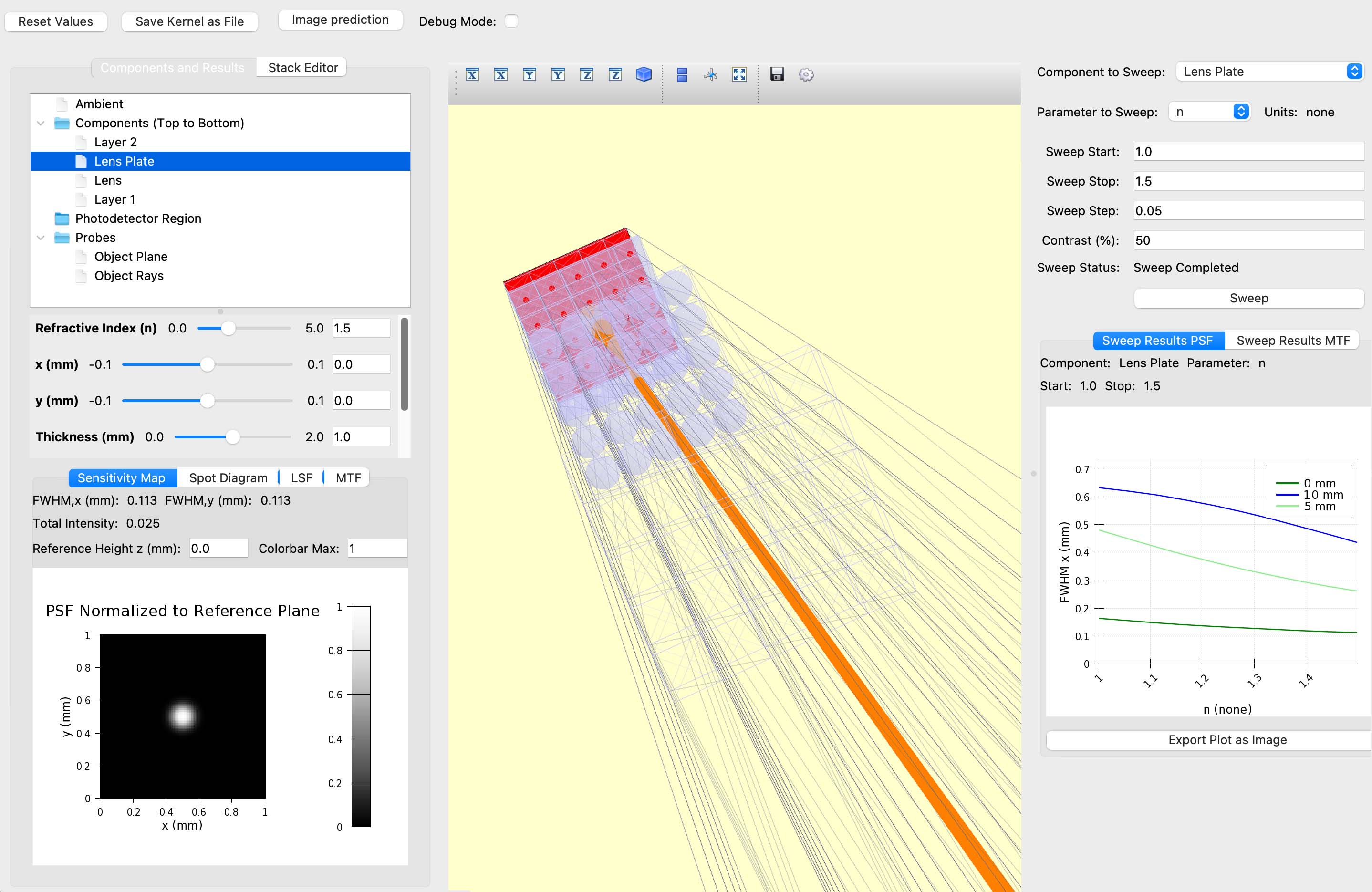Screen dimensions: 1372x892
Task: Click the Probes folder icon
Action: coord(62,238)
